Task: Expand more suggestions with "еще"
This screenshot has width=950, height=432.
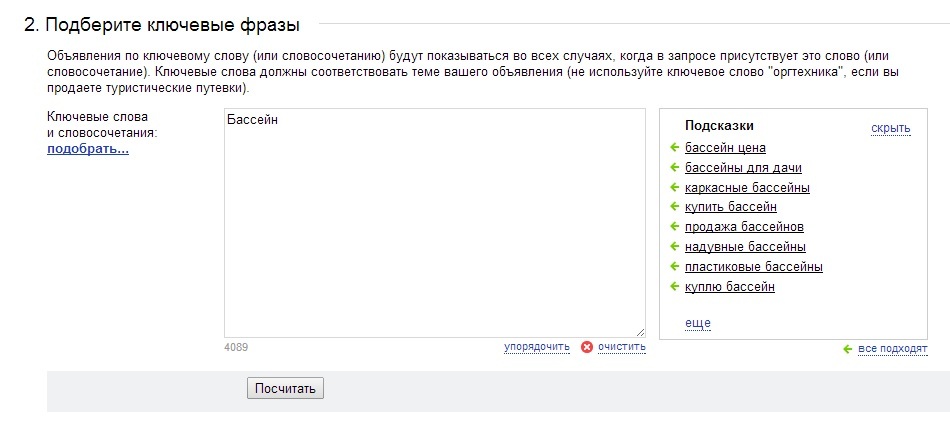Action: coord(698,323)
